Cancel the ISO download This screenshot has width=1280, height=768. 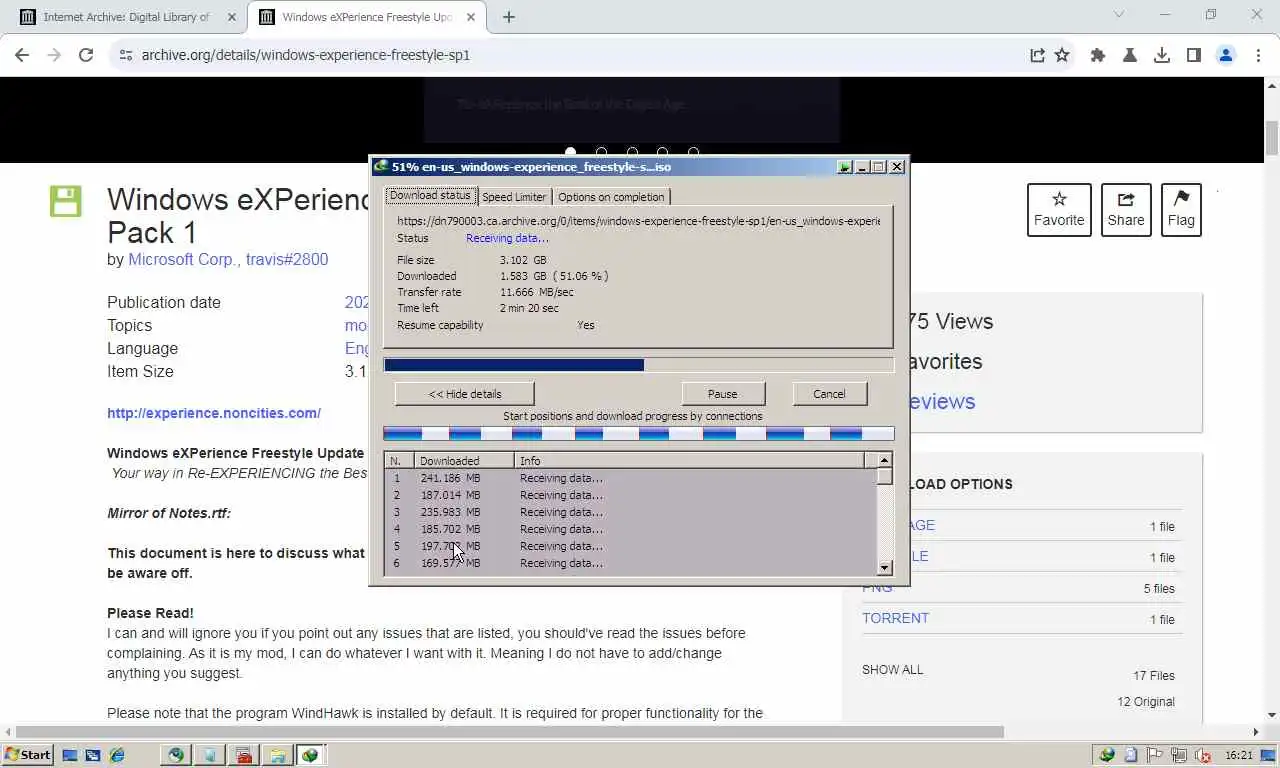pos(829,394)
